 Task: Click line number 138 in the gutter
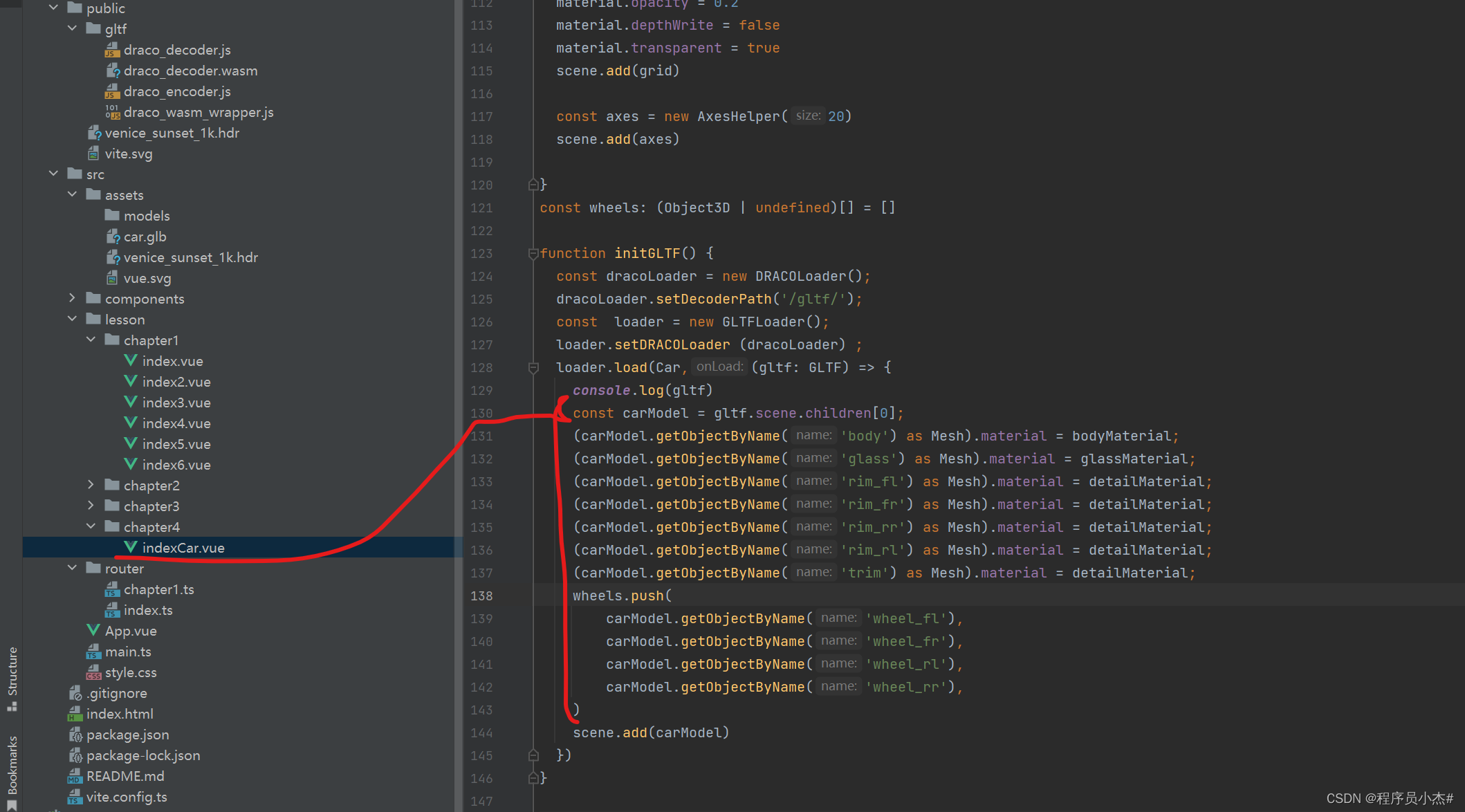(x=481, y=596)
